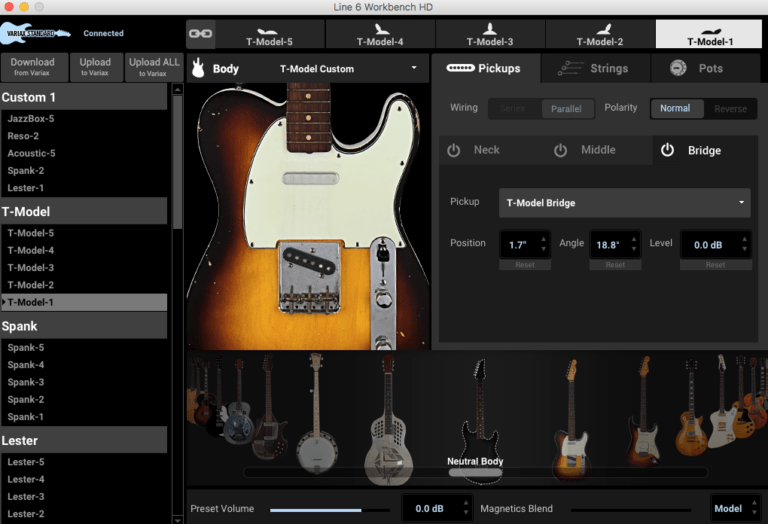Toggle the Middle pickup power button

(560, 150)
